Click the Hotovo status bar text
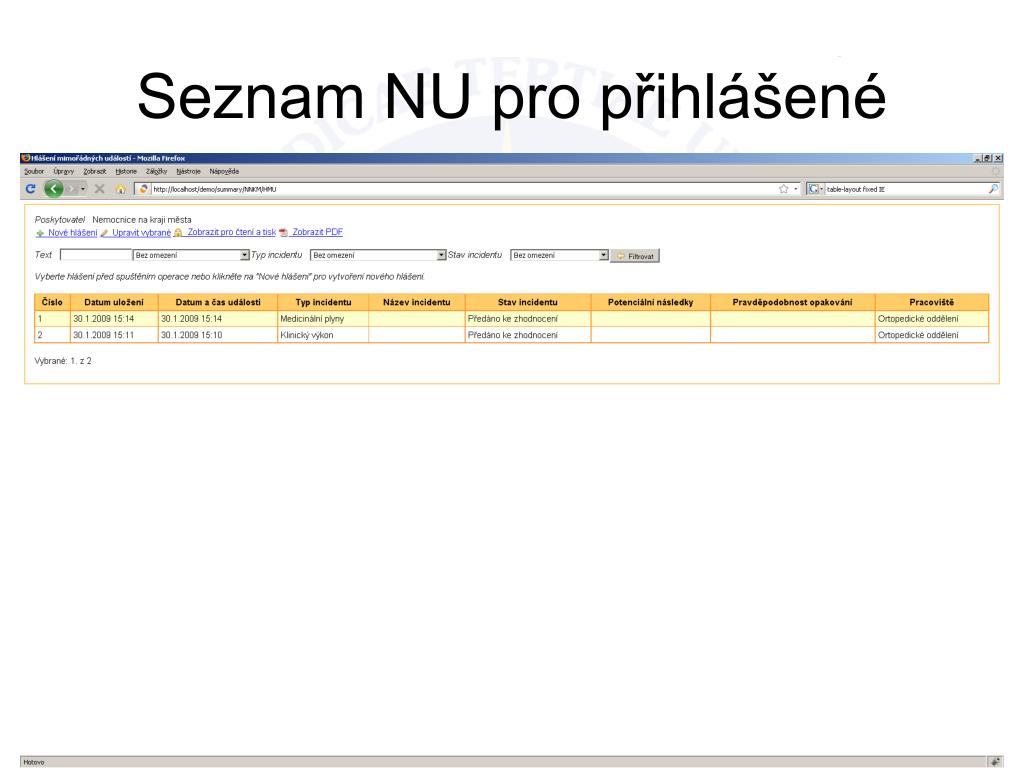 (34, 762)
